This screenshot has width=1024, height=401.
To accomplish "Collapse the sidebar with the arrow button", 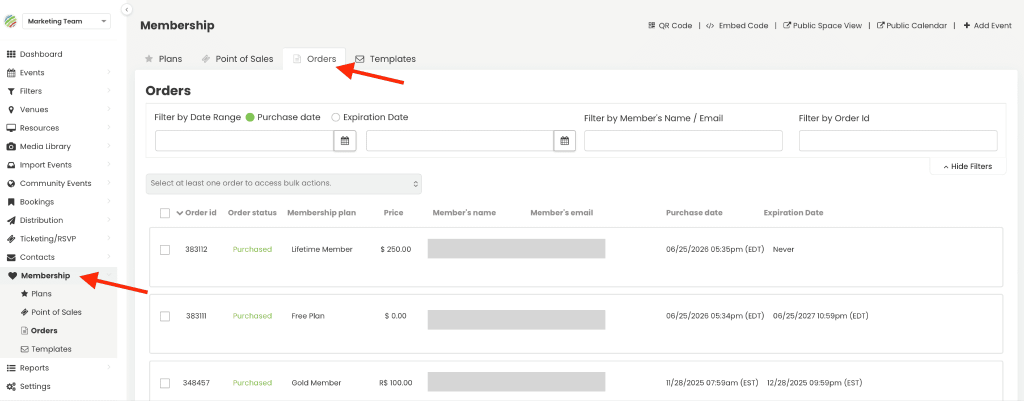I will pos(127,9).
